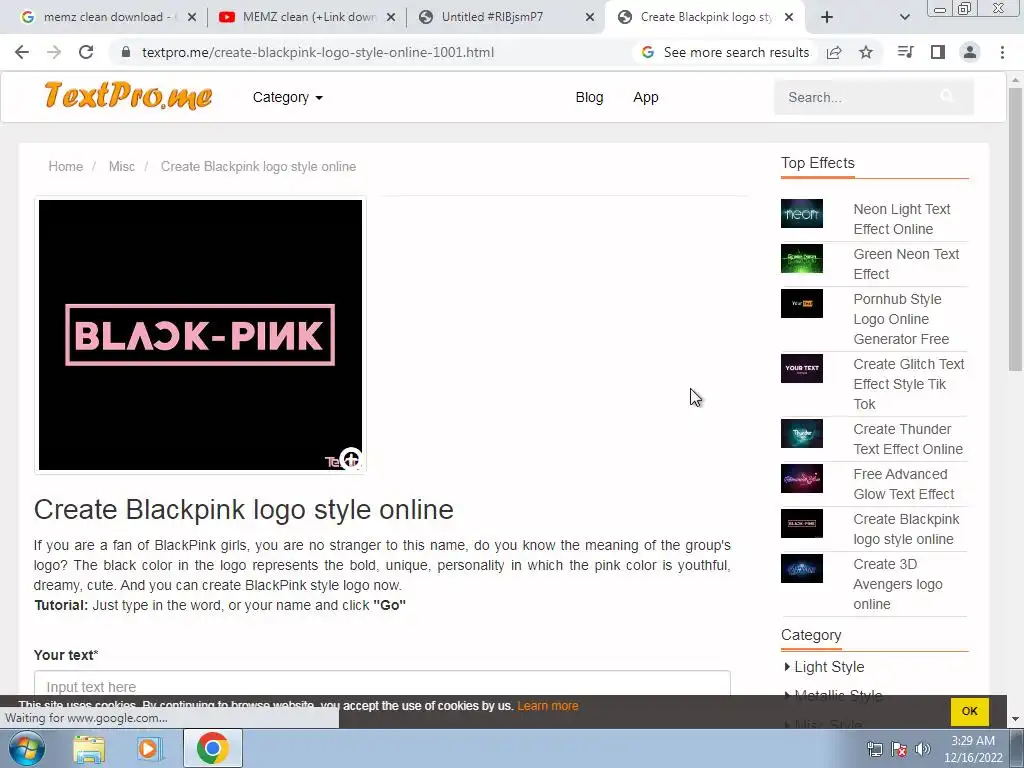
Task: Click the Glitch Text 'YOUR TEXT' thumbnail
Action: 801,368
